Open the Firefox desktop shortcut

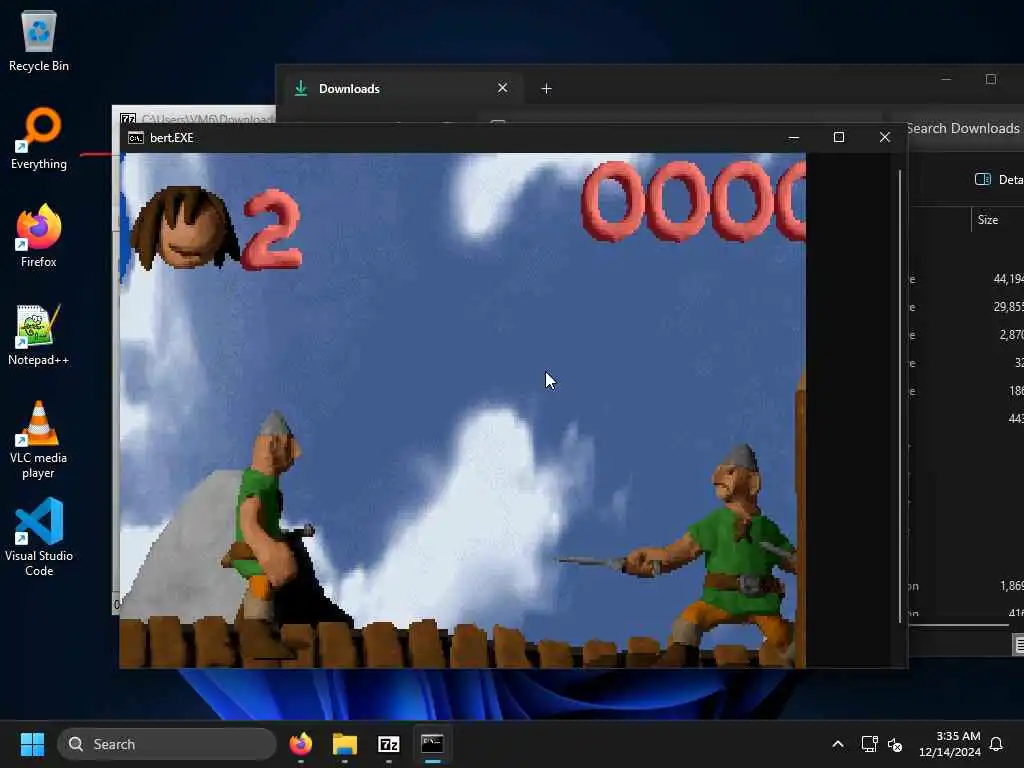(x=39, y=236)
